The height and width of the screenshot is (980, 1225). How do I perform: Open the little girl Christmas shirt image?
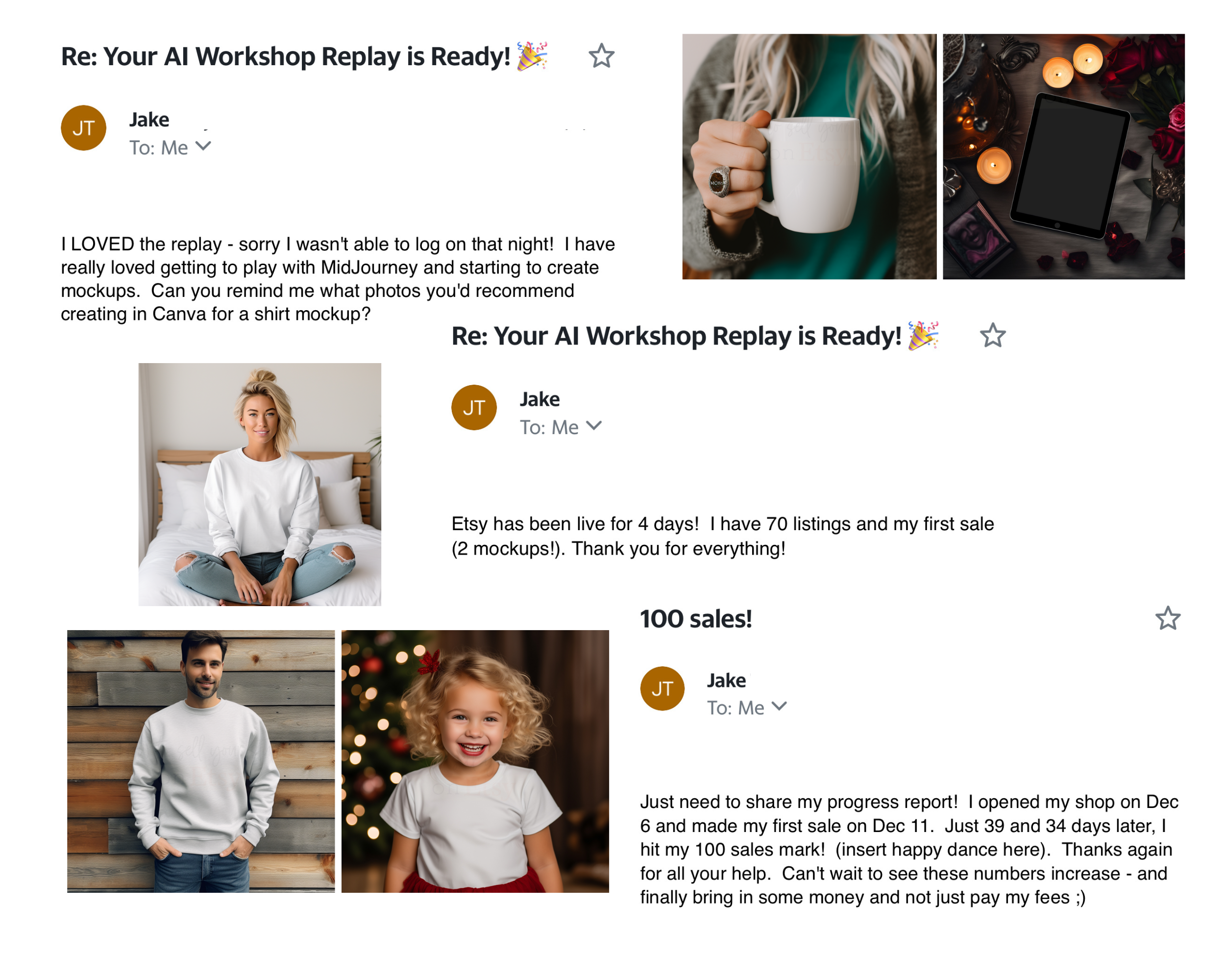pyautogui.click(x=475, y=761)
